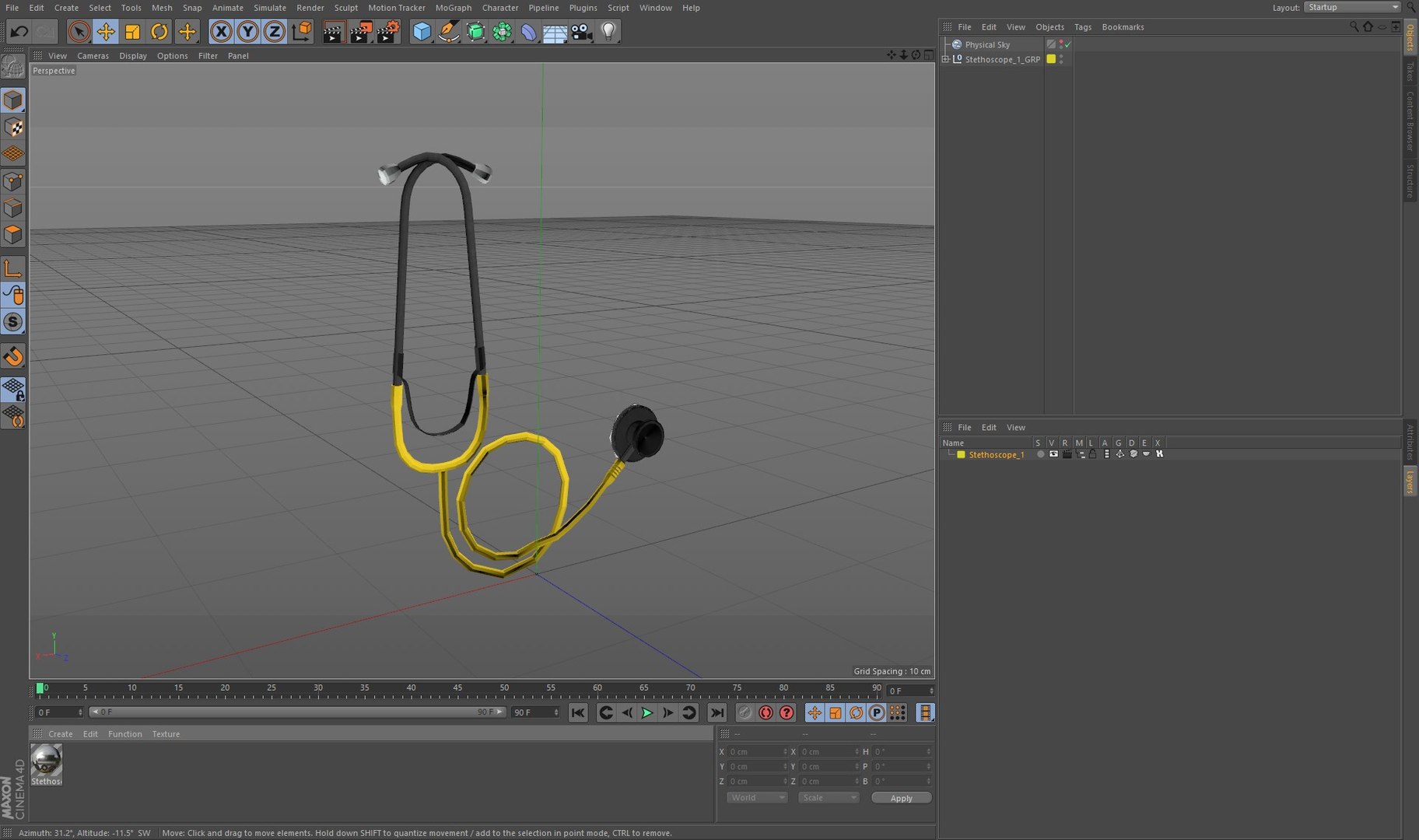Toggle Stethoscope_1 layer solo dot

pyautogui.click(x=1040, y=454)
